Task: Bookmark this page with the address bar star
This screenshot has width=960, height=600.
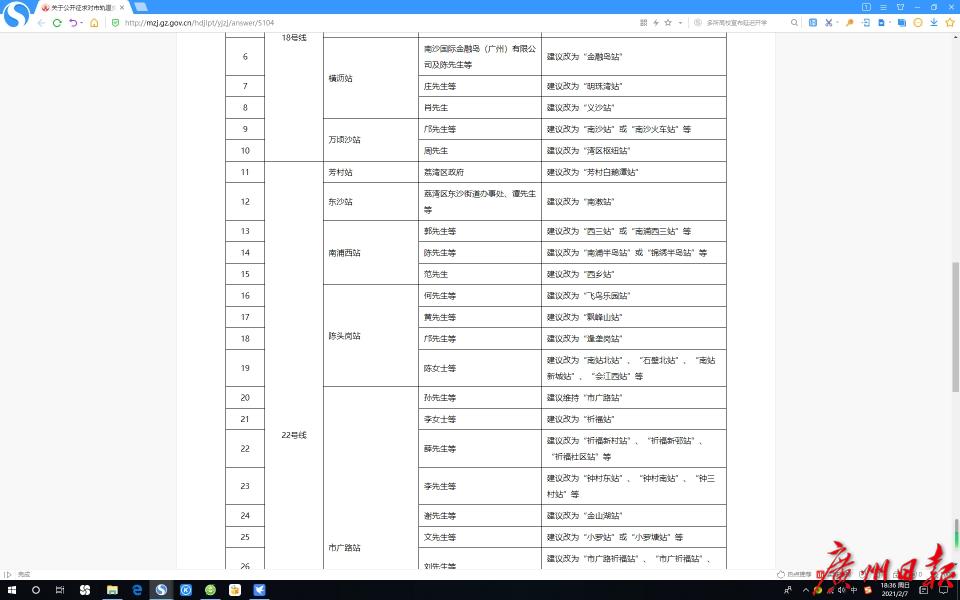Action: [x=667, y=22]
